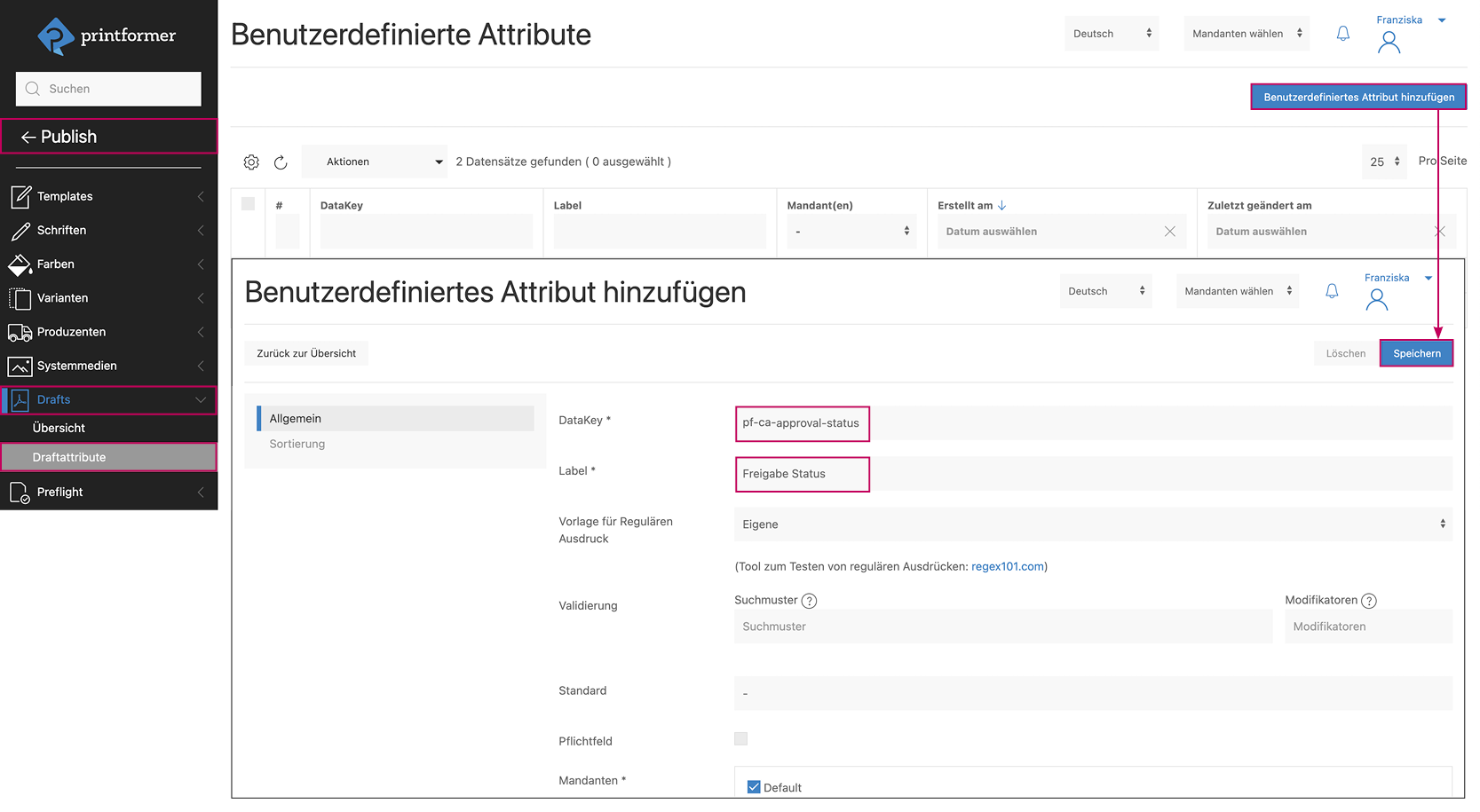
Task: Open the Vorlage dropdown showing Eigene
Action: tap(1094, 524)
